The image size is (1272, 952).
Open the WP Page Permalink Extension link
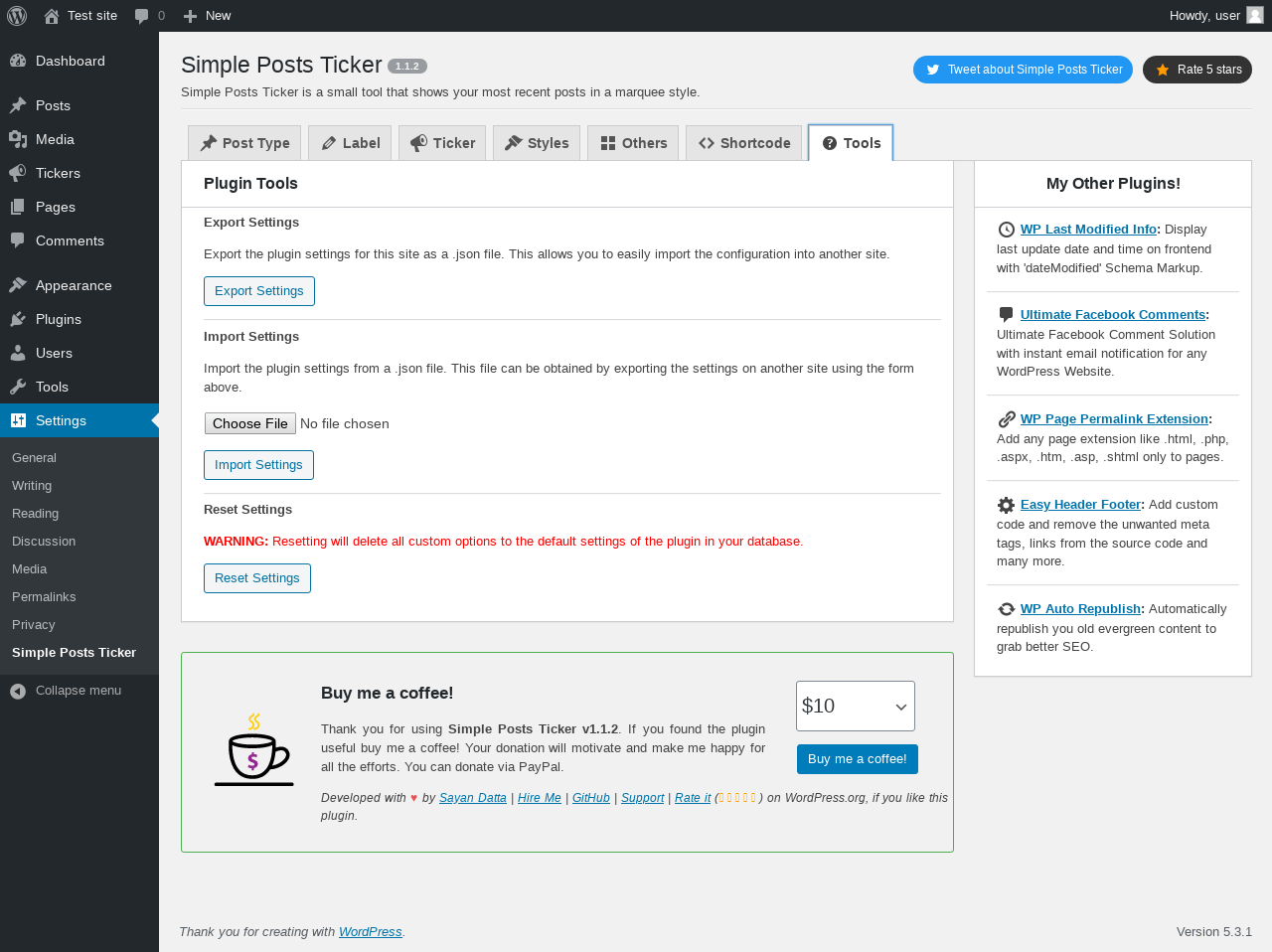pos(1114,419)
